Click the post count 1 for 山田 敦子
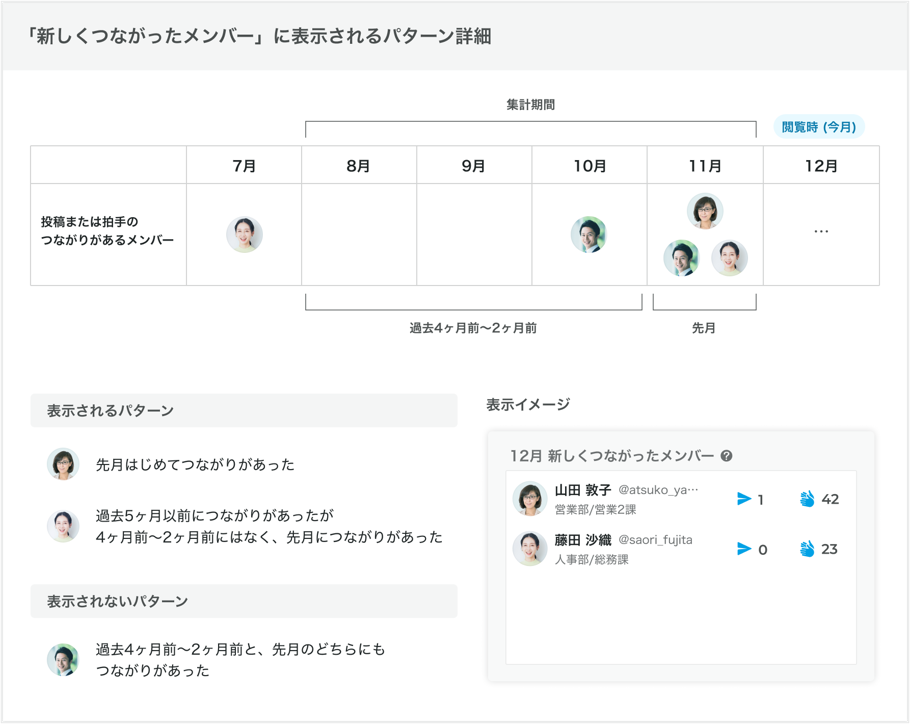Screen dimensions: 910x724 click(x=760, y=499)
